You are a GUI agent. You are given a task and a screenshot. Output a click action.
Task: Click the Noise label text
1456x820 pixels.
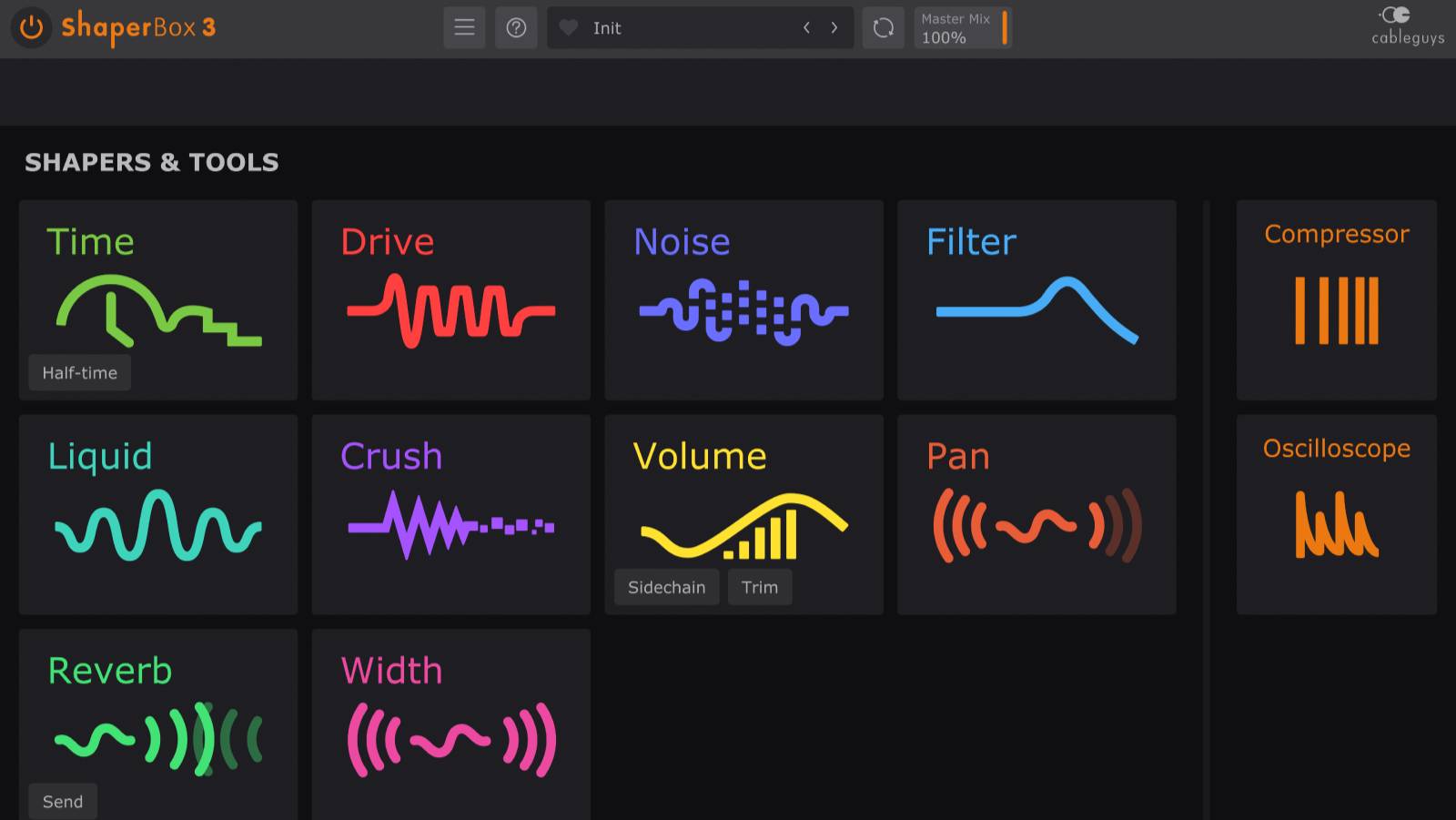[682, 242]
